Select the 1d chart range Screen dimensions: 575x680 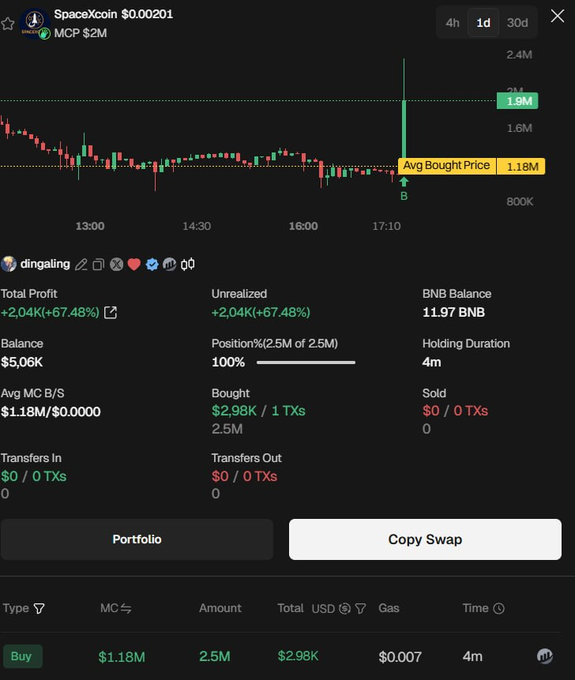(x=483, y=23)
